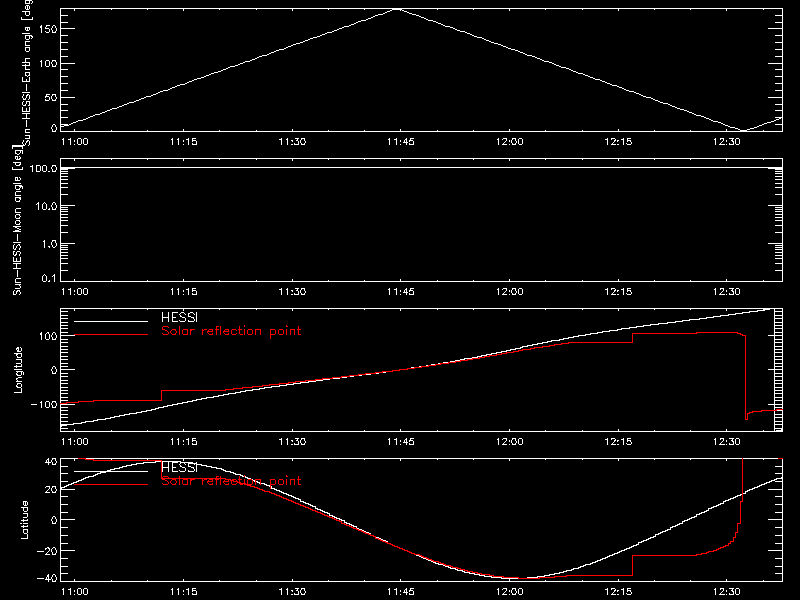Click red legend line in Longitude plot
The height and width of the screenshot is (600, 800).
pyautogui.click(x=111, y=335)
